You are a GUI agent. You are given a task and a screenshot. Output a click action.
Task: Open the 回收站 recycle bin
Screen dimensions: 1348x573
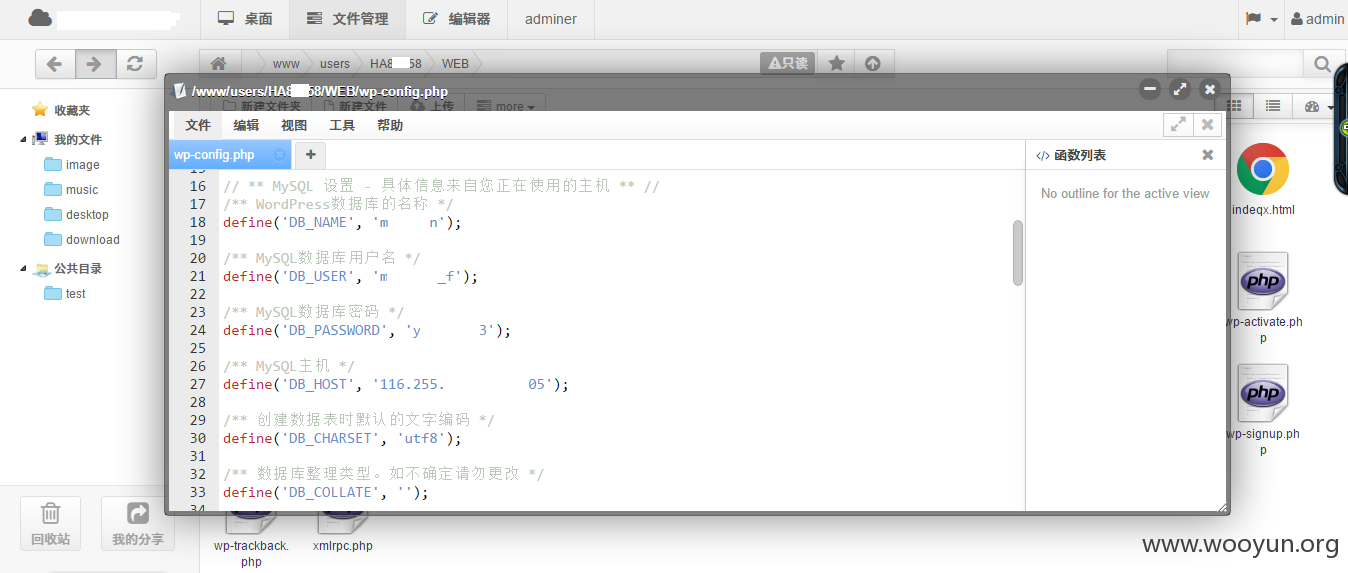[x=50, y=523]
